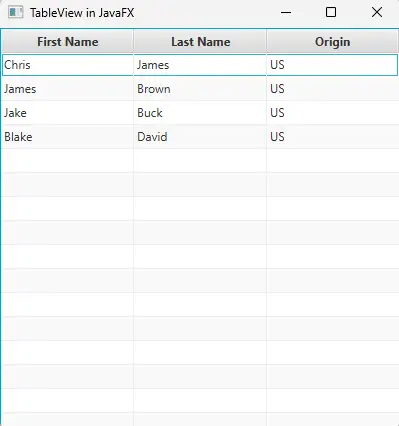
Task: Select the US origin cell for James Brown
Action: coord(332,89)
